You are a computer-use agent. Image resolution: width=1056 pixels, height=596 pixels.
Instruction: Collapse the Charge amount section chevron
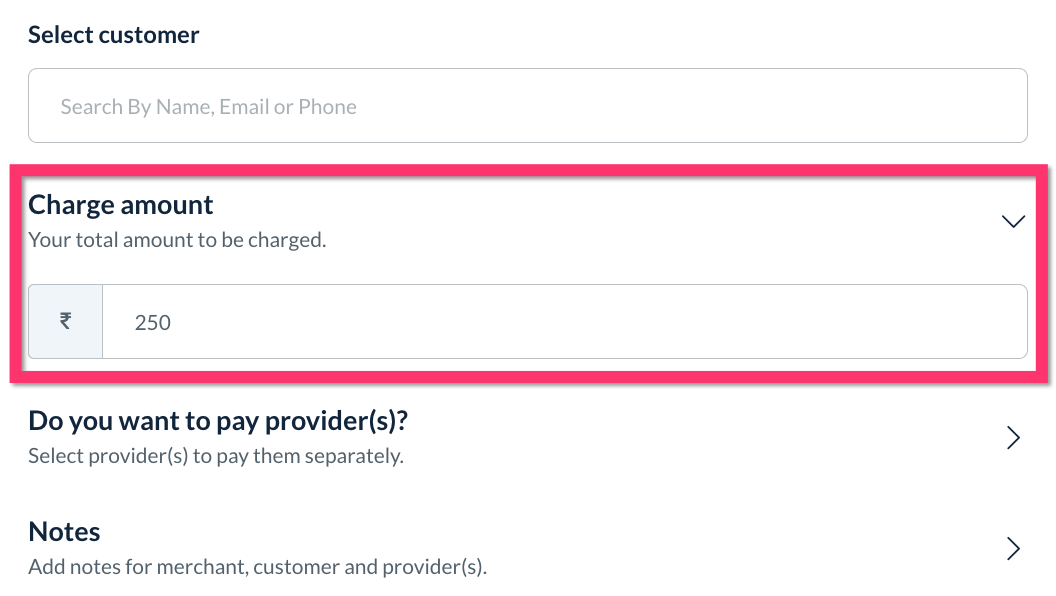(x=1013, y=222)
